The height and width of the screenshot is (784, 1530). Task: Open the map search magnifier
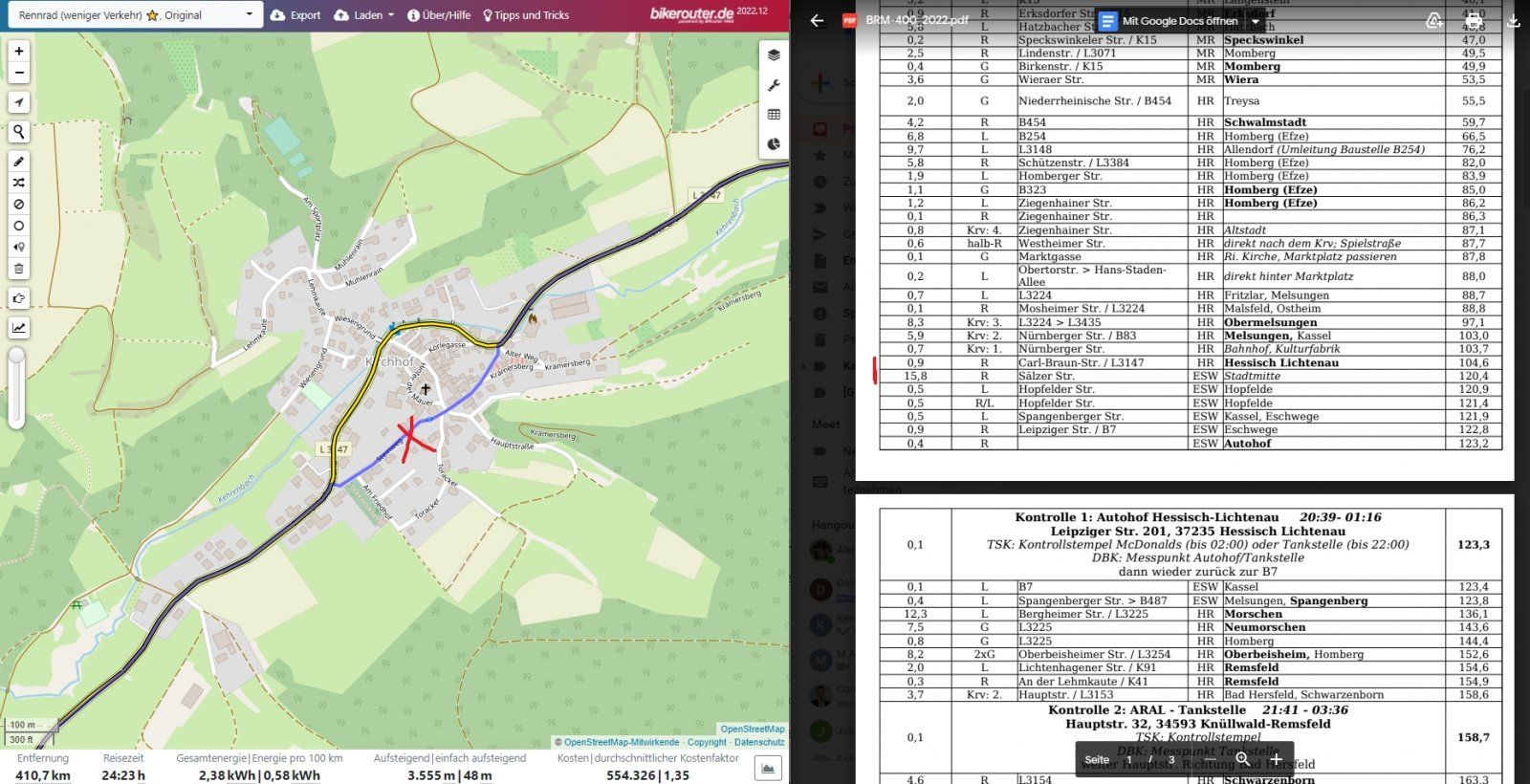(x=18, y=132)
